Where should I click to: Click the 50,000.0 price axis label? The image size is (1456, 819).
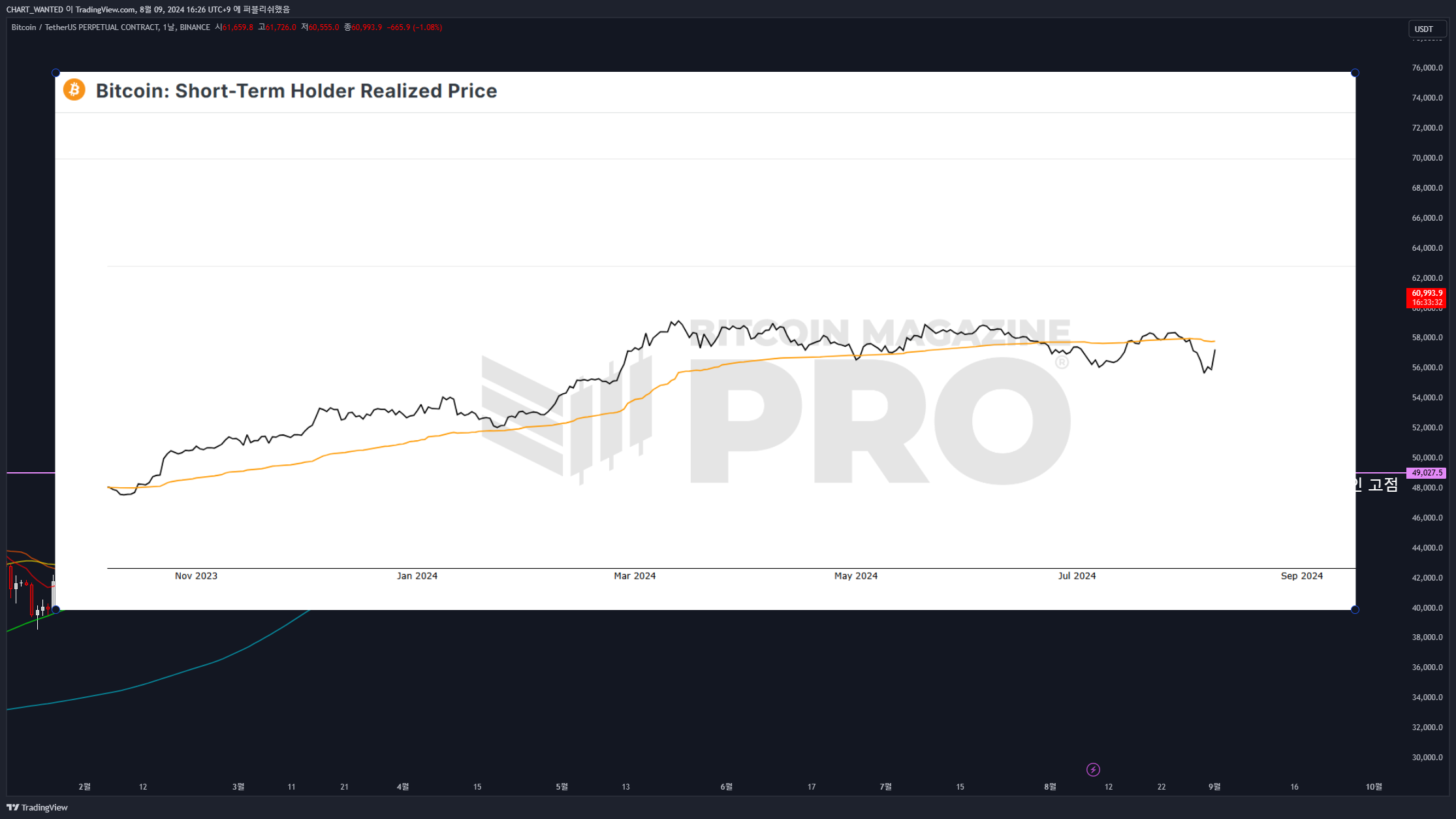(1427, 458)
